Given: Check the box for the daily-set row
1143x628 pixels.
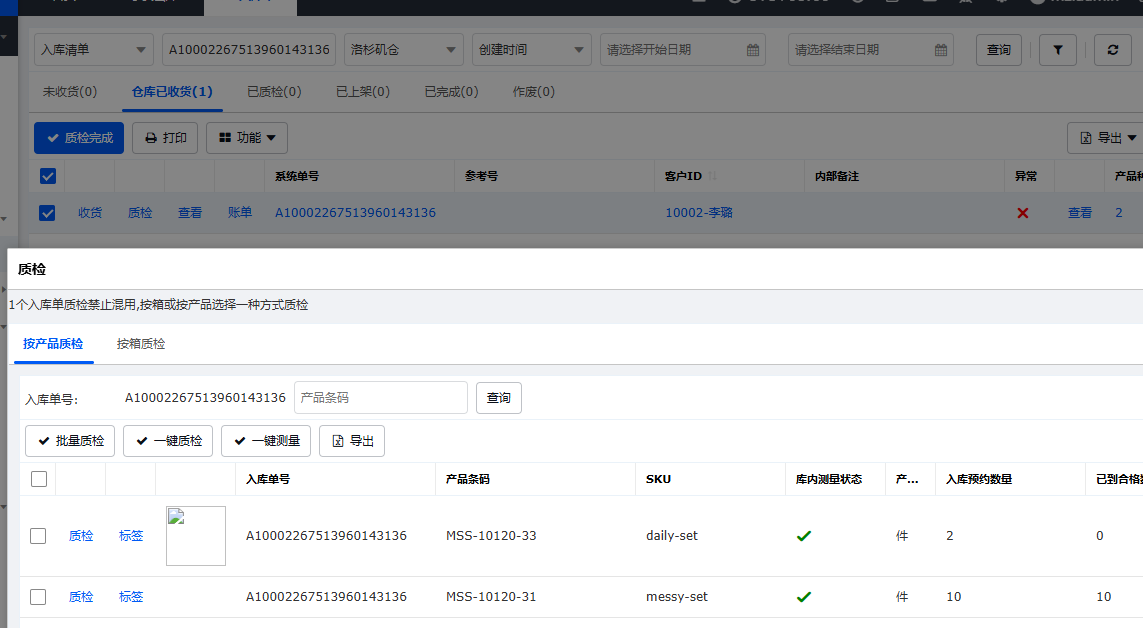Looking at the screenshot, I should (x=38, y=536).
